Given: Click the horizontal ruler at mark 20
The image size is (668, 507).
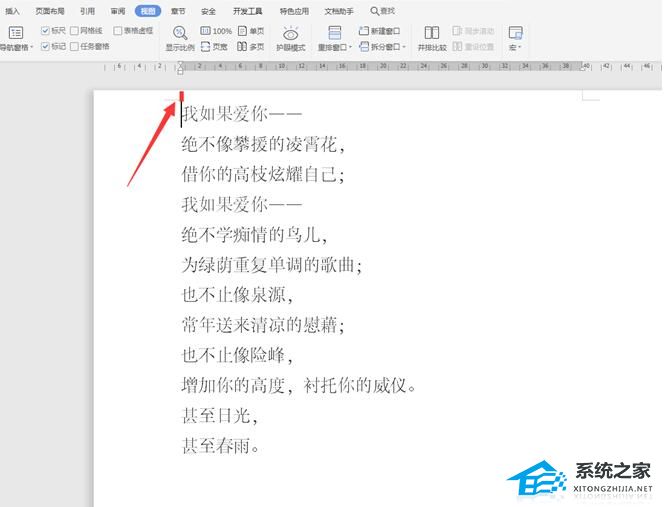Looking at the screenshot, I should [x=383, y=66].
